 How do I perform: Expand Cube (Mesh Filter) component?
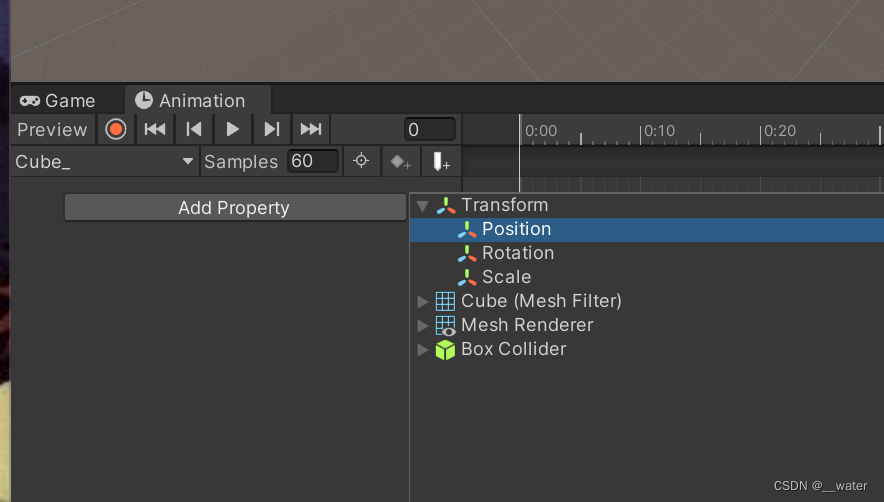[423, 302]
